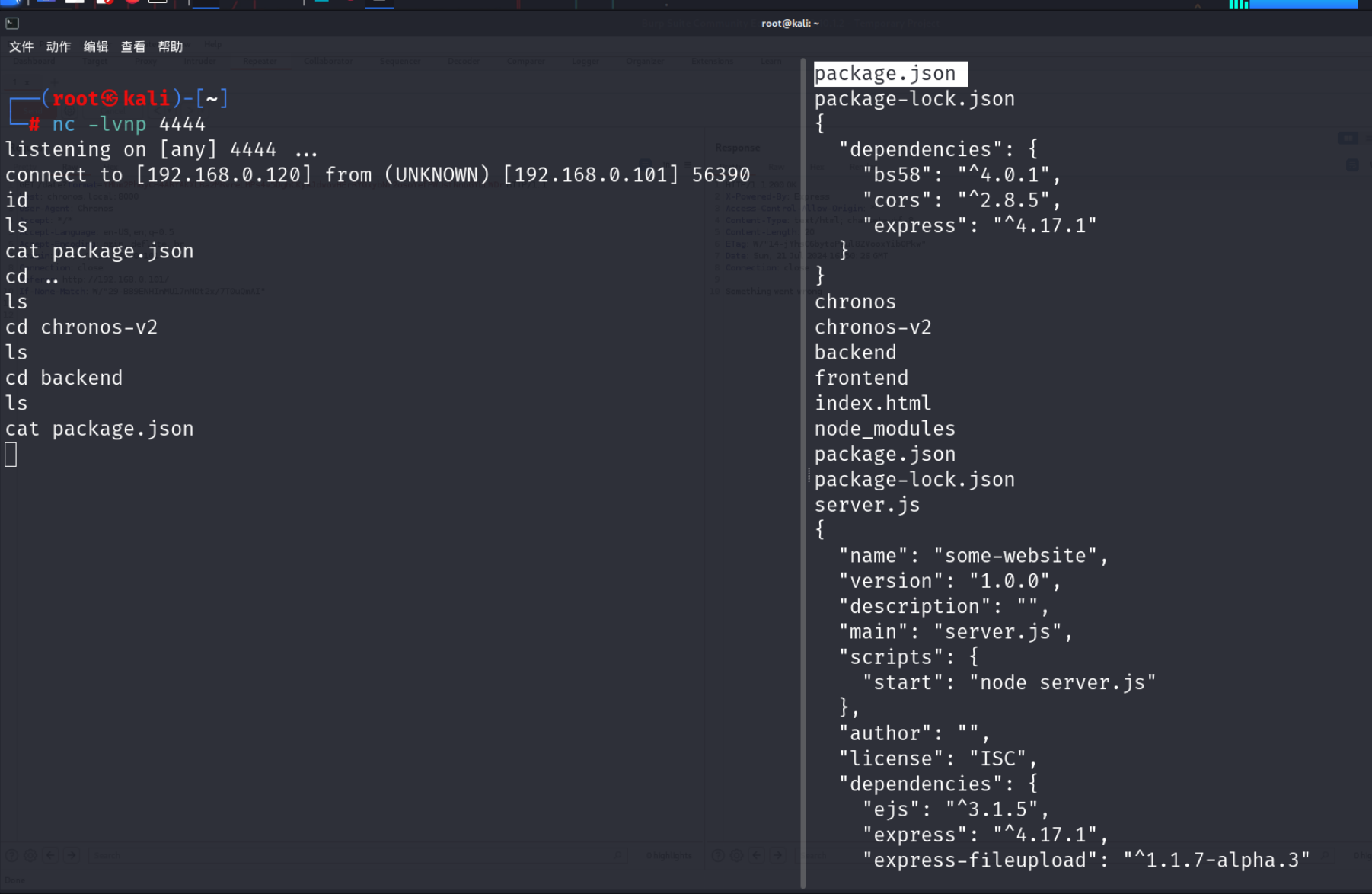
Task: Open the 动作 (Actions) menu
Action: 59,46
